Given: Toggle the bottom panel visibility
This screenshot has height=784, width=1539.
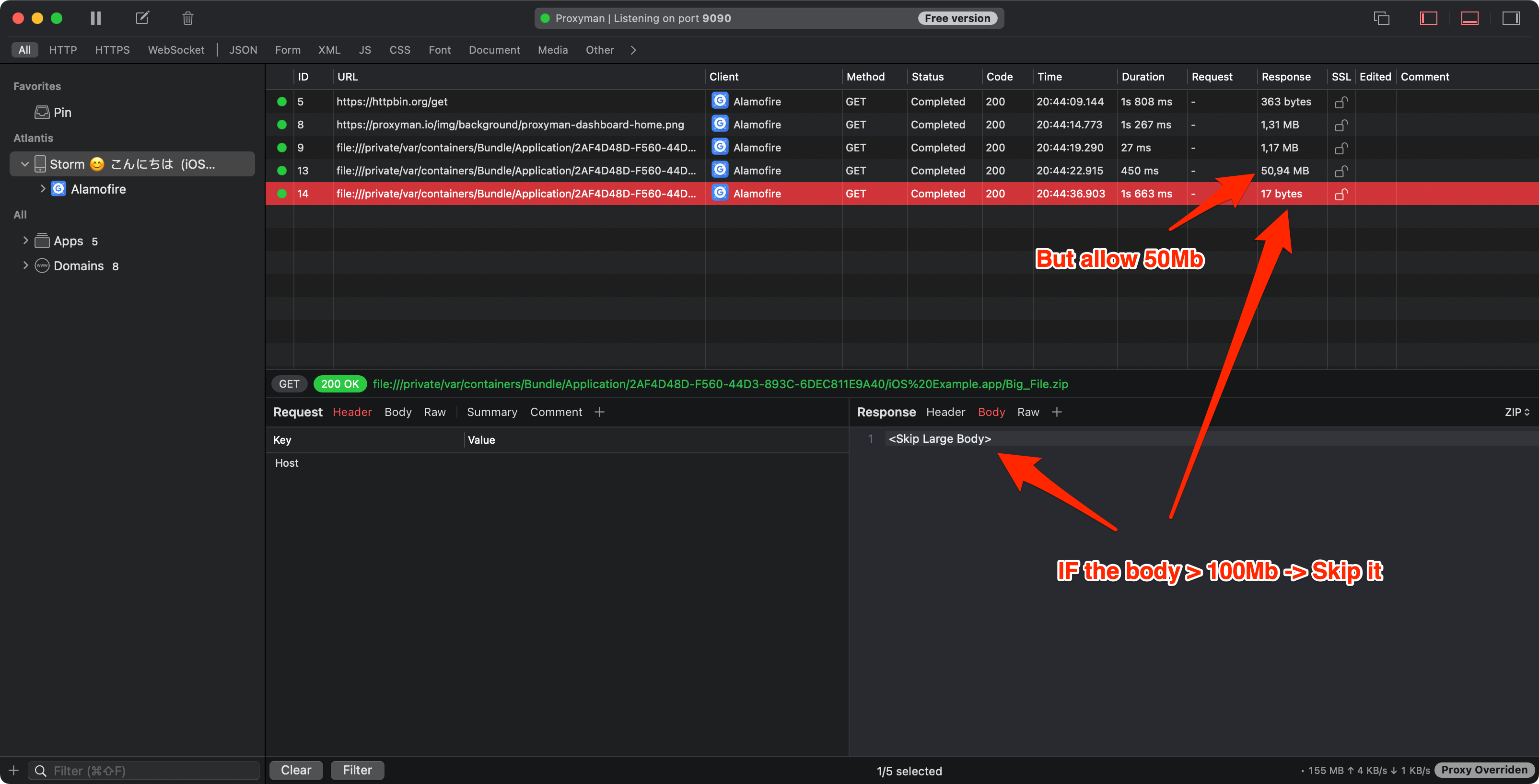Looking at the screenshot, I should [x=1469, y=18].
